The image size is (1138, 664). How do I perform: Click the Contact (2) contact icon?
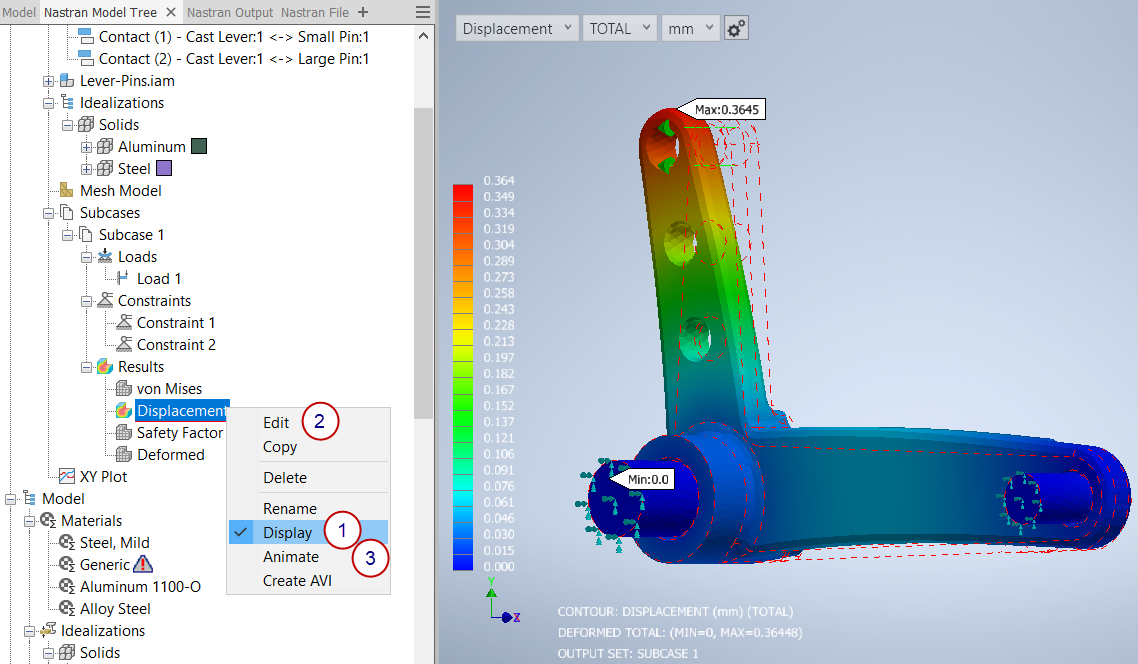pyautogui.click(x=86, y=58)
